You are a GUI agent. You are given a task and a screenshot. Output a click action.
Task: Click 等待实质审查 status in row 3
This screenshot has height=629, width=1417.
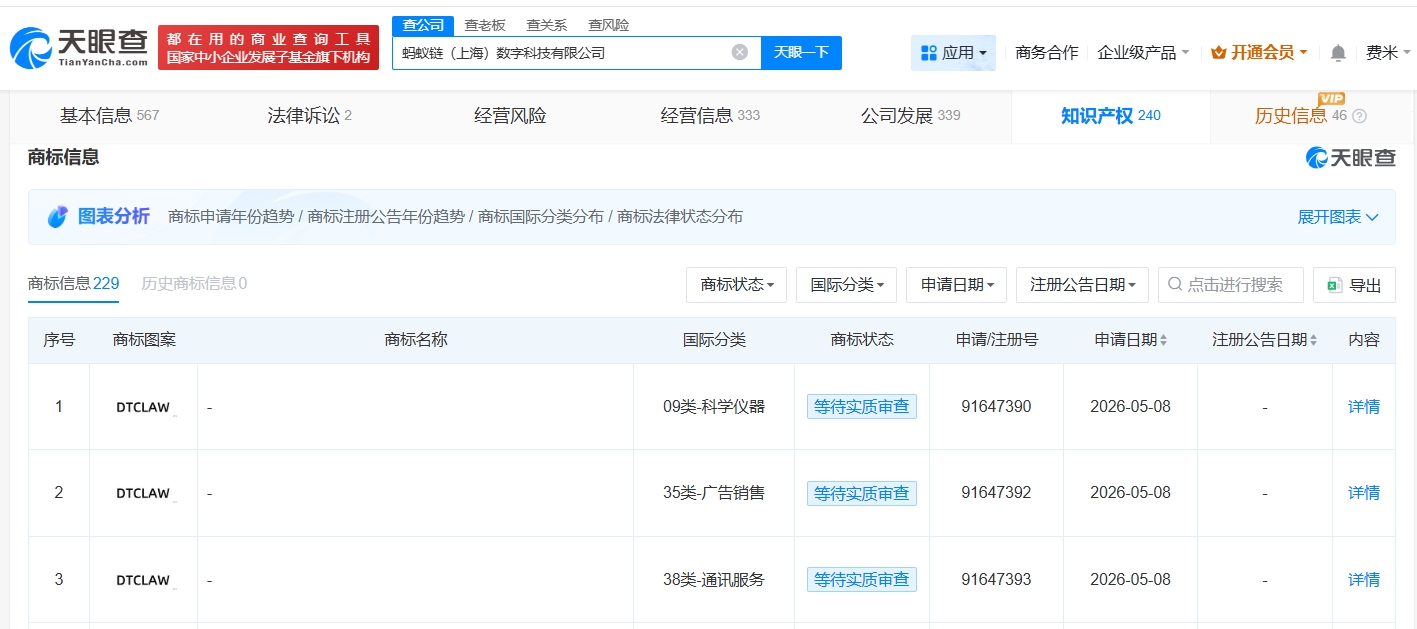click(x=862, y=580)
